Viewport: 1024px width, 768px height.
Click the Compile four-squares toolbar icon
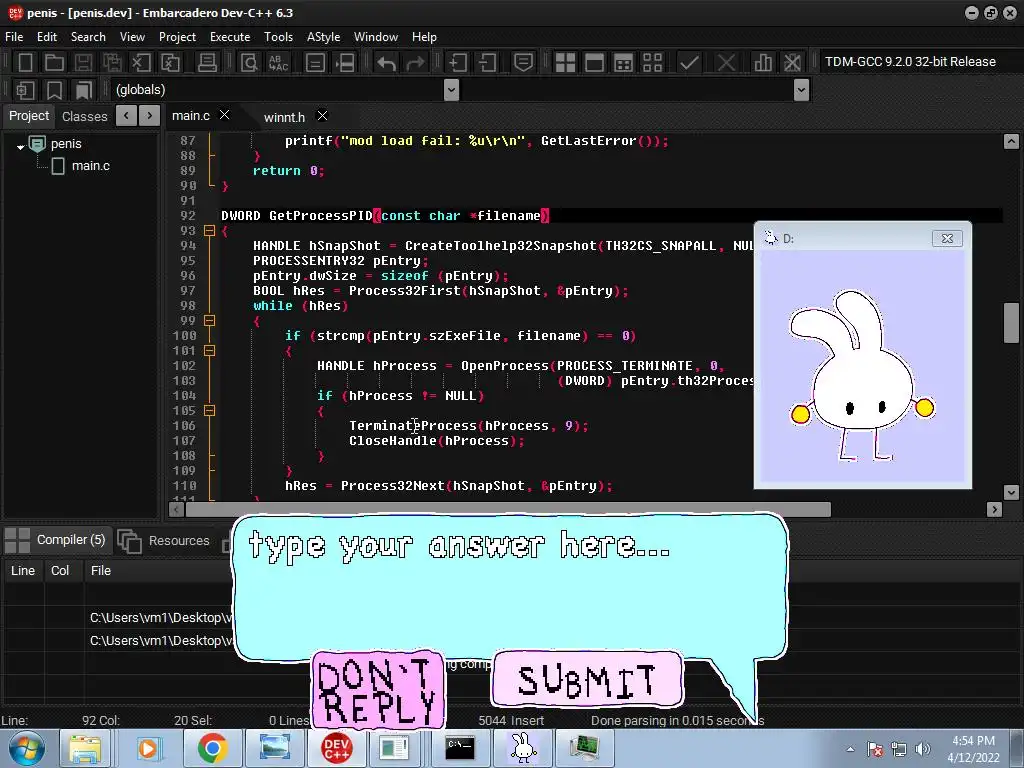565,62
